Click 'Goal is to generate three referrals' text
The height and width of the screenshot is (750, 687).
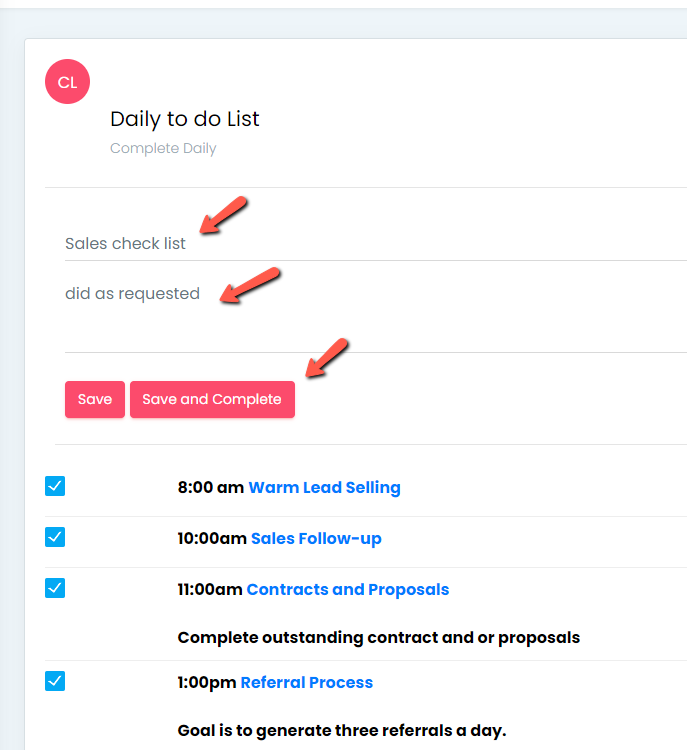click(x=316, y=730)
